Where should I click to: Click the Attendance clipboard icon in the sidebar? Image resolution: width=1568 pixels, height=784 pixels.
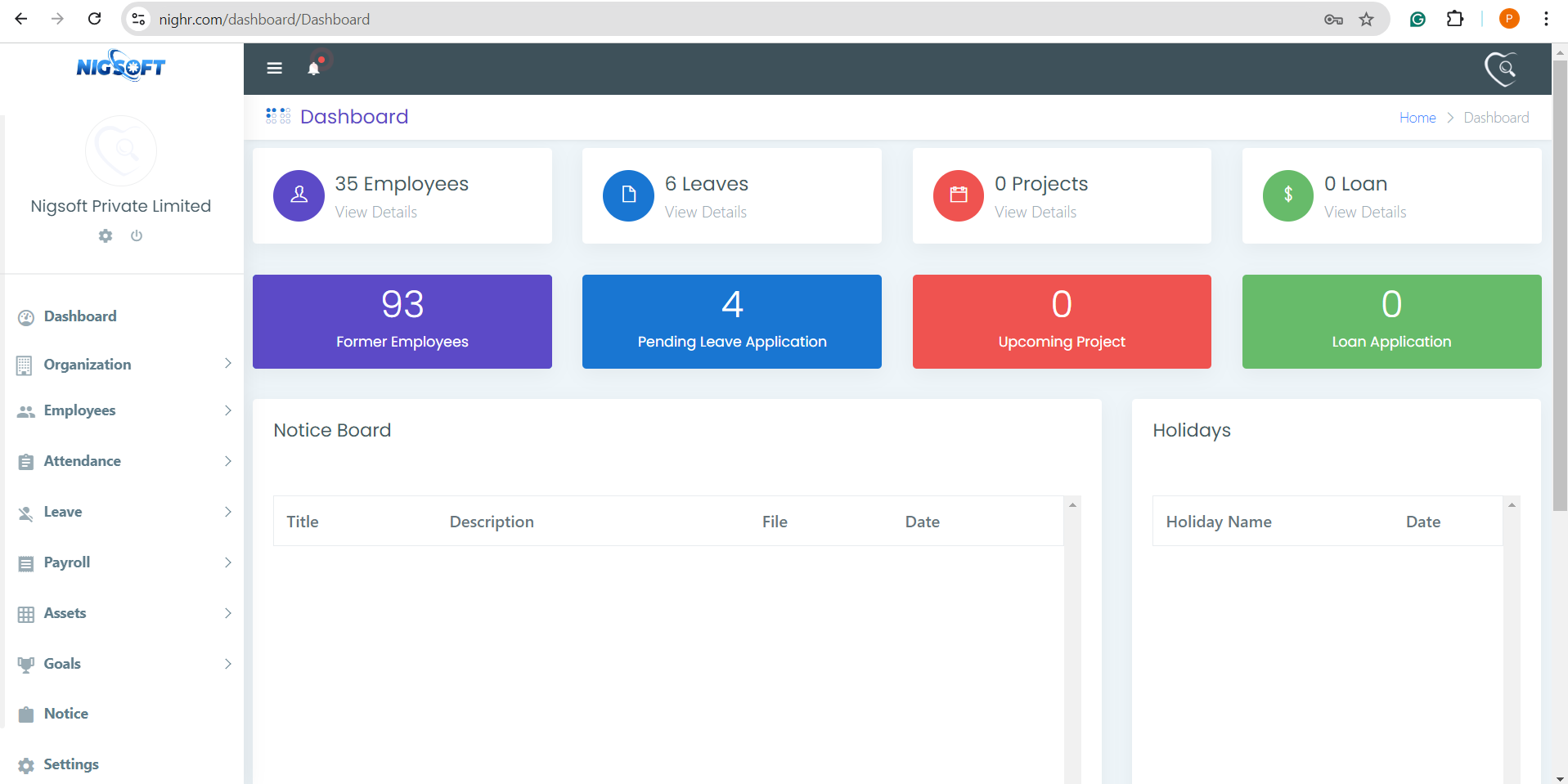[x=26, y=462]
